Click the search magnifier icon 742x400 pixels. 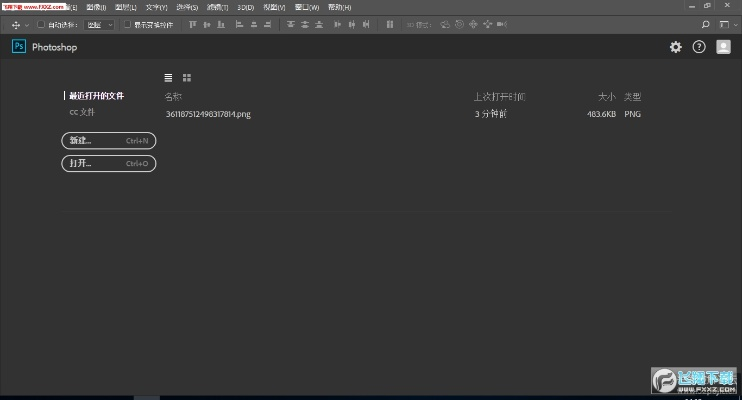[x=705, y=24]
